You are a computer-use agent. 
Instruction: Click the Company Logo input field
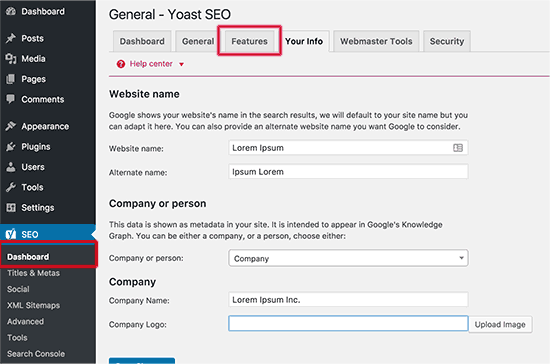click(348, 323)
